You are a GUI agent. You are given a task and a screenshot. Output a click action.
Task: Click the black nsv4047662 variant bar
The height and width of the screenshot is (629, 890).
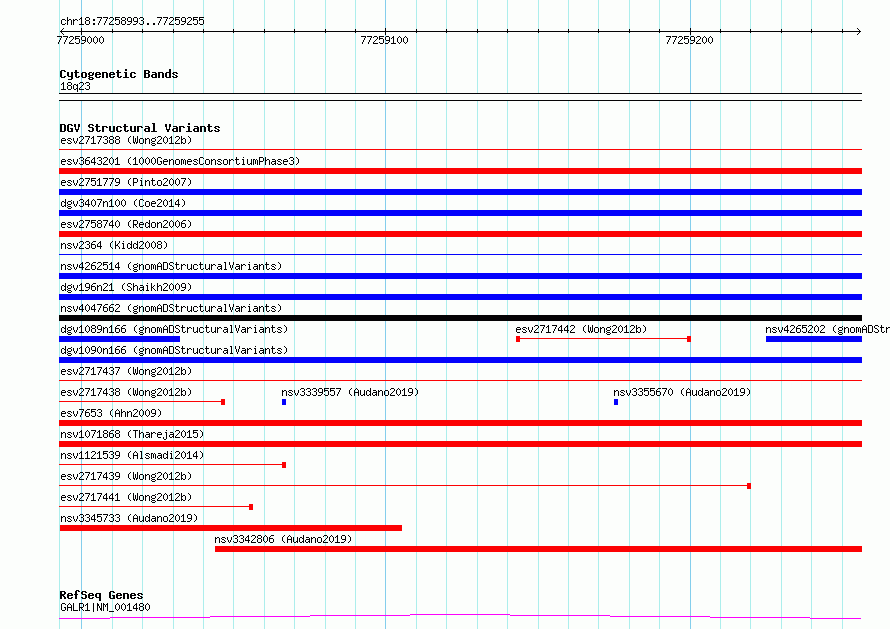[x=460, y=318]
